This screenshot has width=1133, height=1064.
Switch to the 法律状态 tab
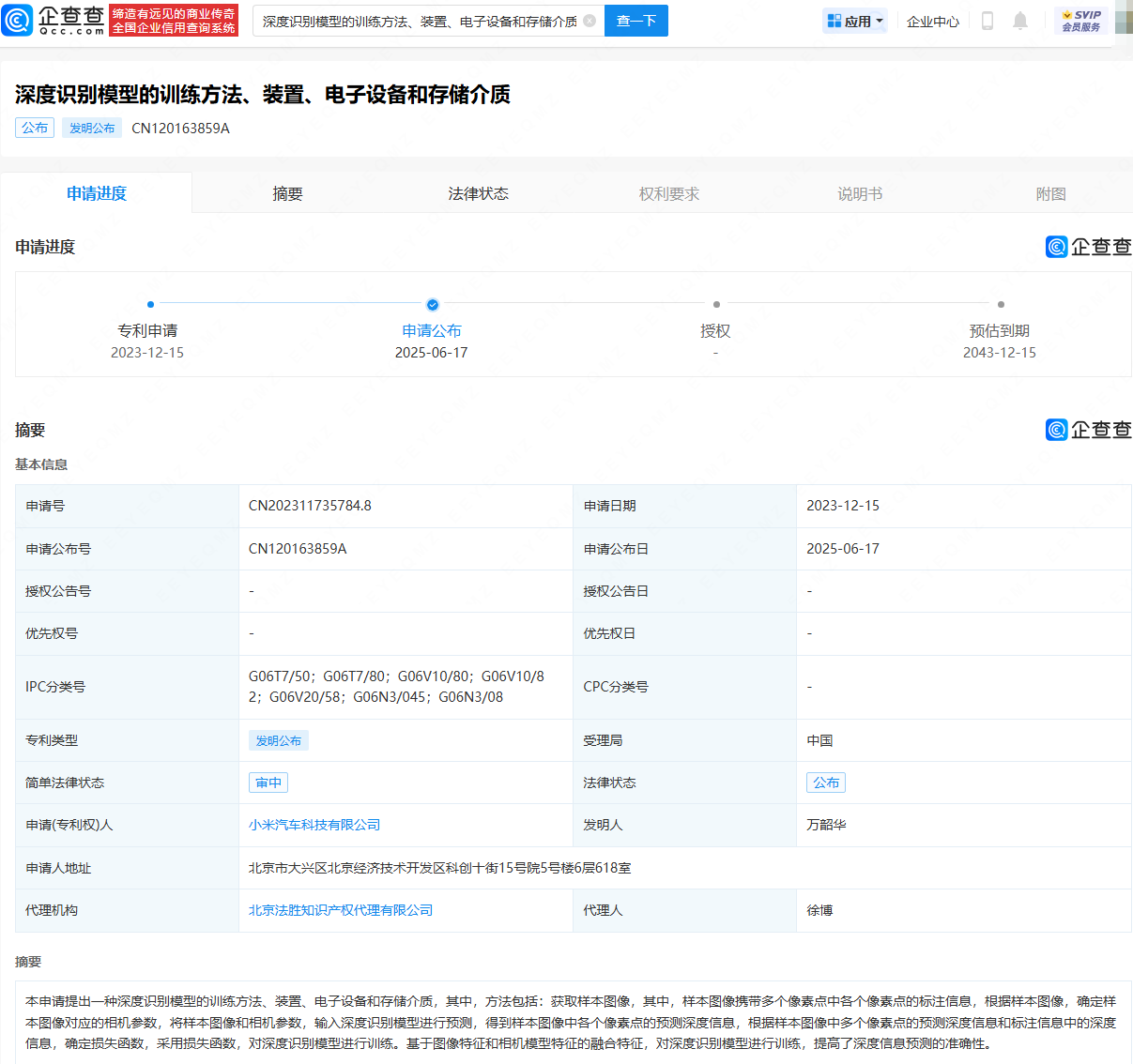pos(479,193)
